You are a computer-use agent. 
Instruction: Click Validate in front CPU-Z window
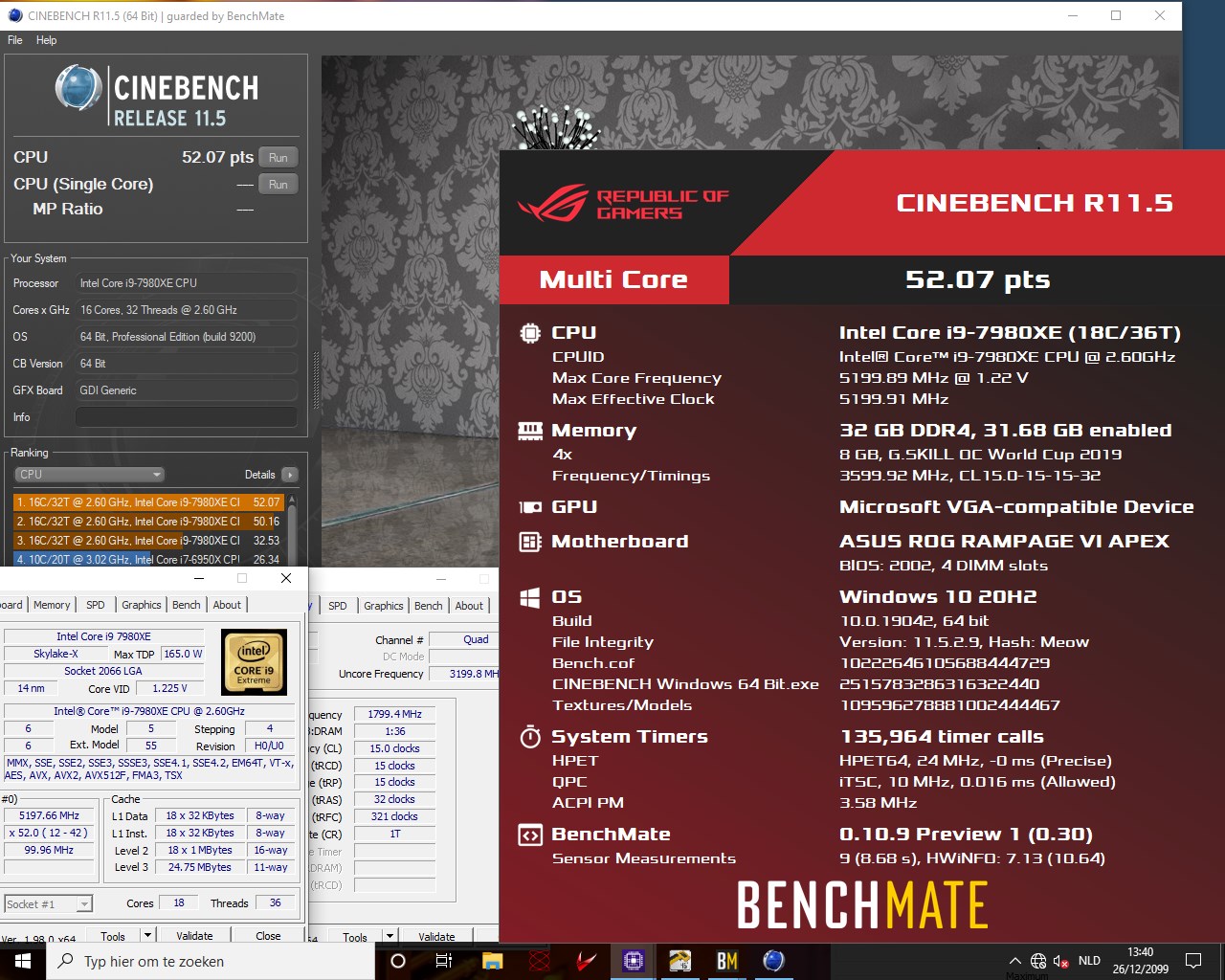tap(194, 936)
